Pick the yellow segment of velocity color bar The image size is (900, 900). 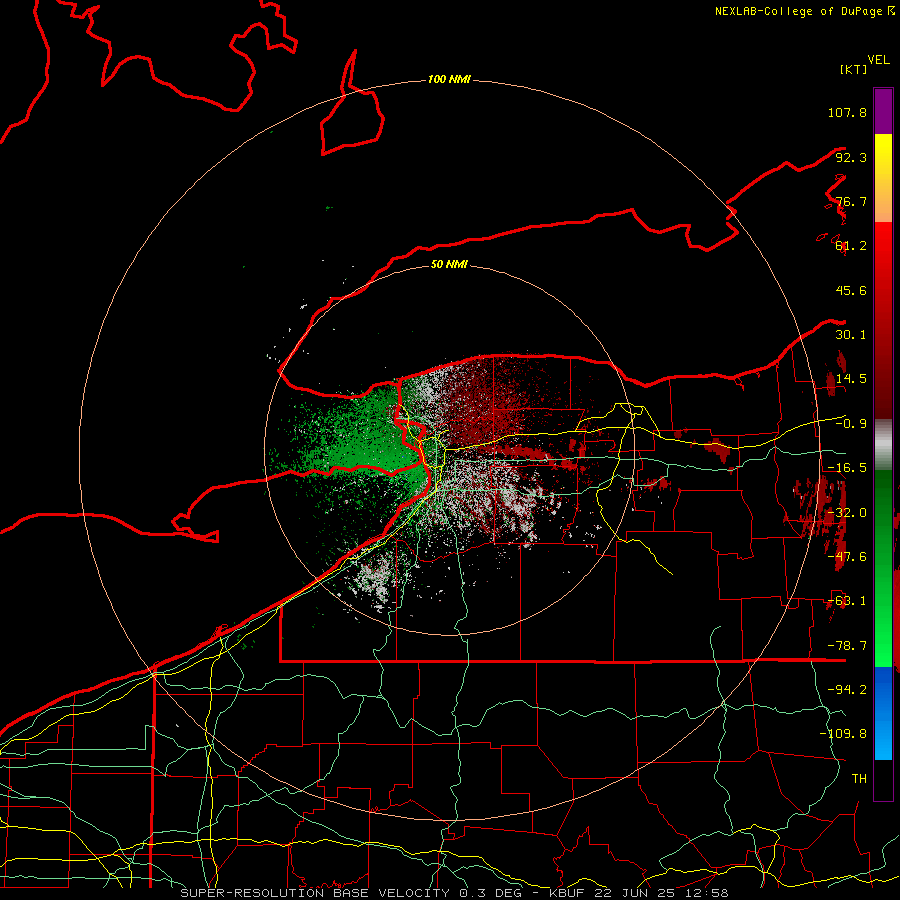883,178
